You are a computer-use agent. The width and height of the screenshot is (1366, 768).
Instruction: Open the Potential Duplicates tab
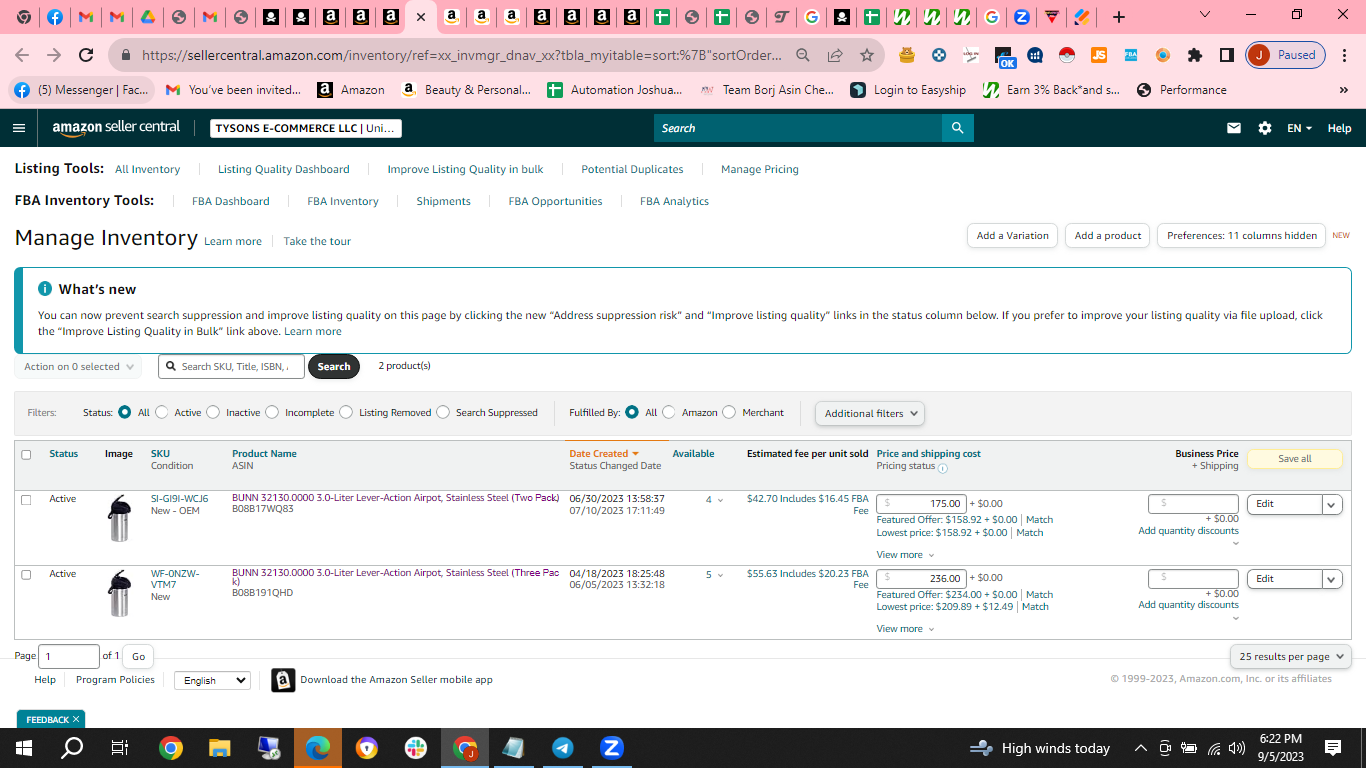[x=632, y=169]
